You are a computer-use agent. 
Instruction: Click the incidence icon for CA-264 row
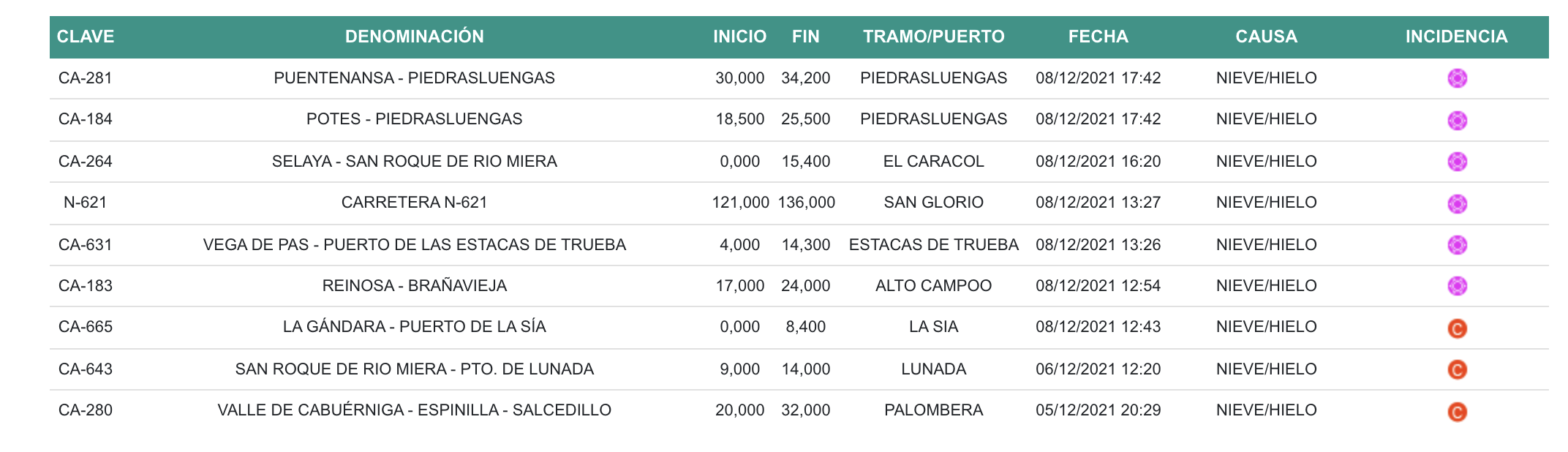[1457, 162]
